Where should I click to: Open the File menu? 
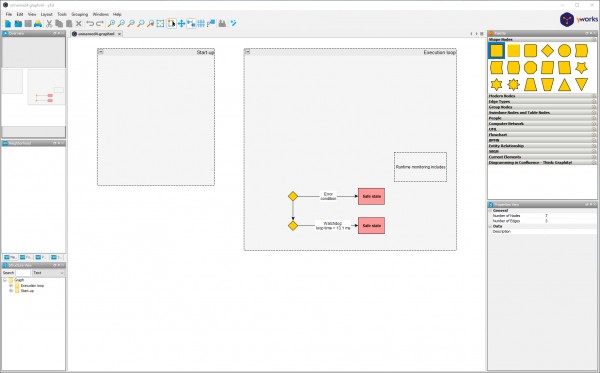pyautogui.click(x=9, y=14)
